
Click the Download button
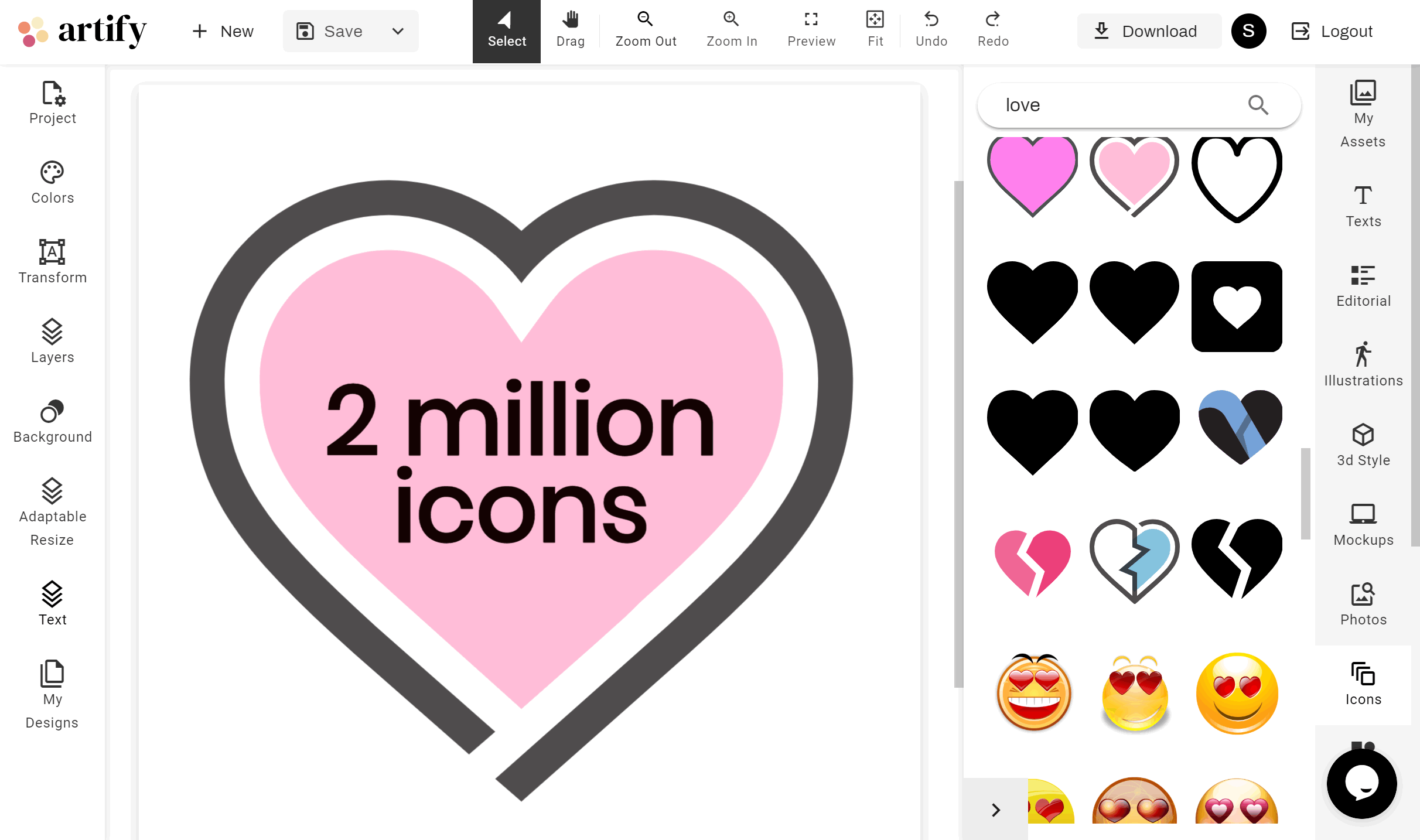[1149, 31]
